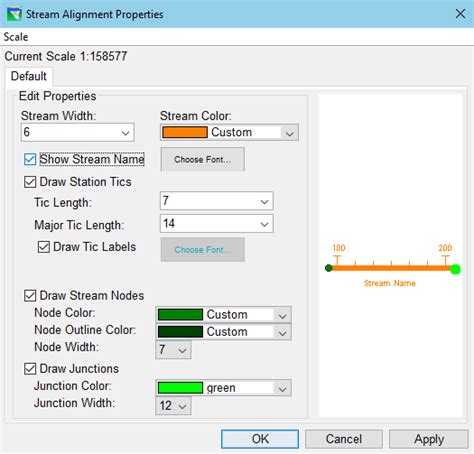Click the Cancel button
The height and width of the screenshot is (454, 474).
click(344, 439)
